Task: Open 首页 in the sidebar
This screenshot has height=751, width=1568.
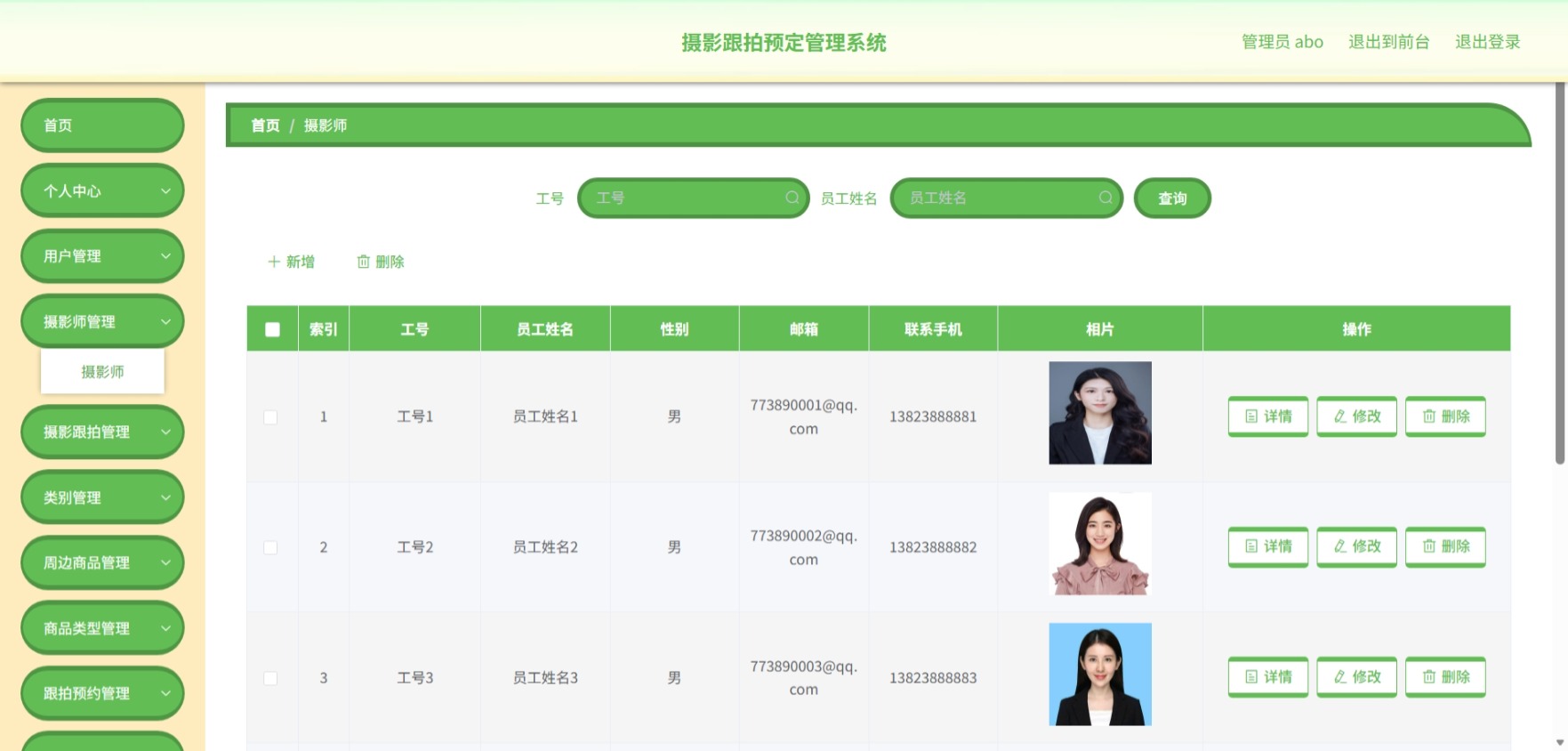Action: pyautogui.click(x=102, y=125)
